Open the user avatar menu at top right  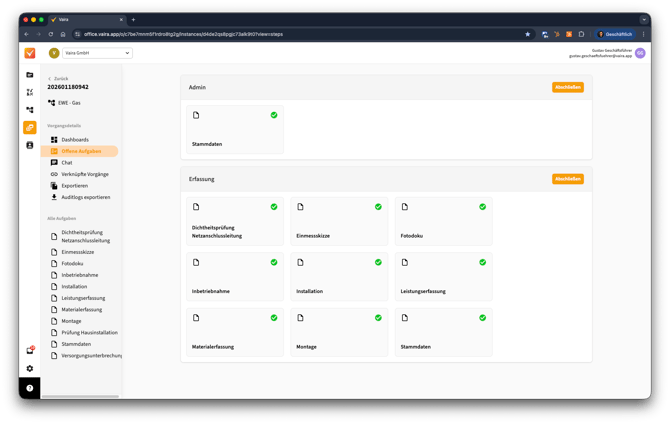click(640, 53)
